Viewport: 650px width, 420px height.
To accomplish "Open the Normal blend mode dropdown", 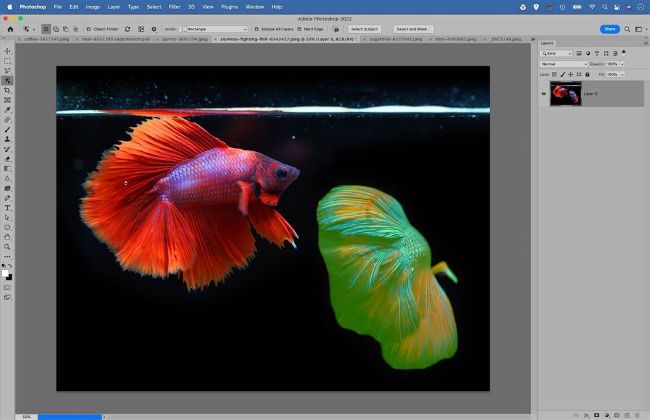I will (x=565, y=64).
